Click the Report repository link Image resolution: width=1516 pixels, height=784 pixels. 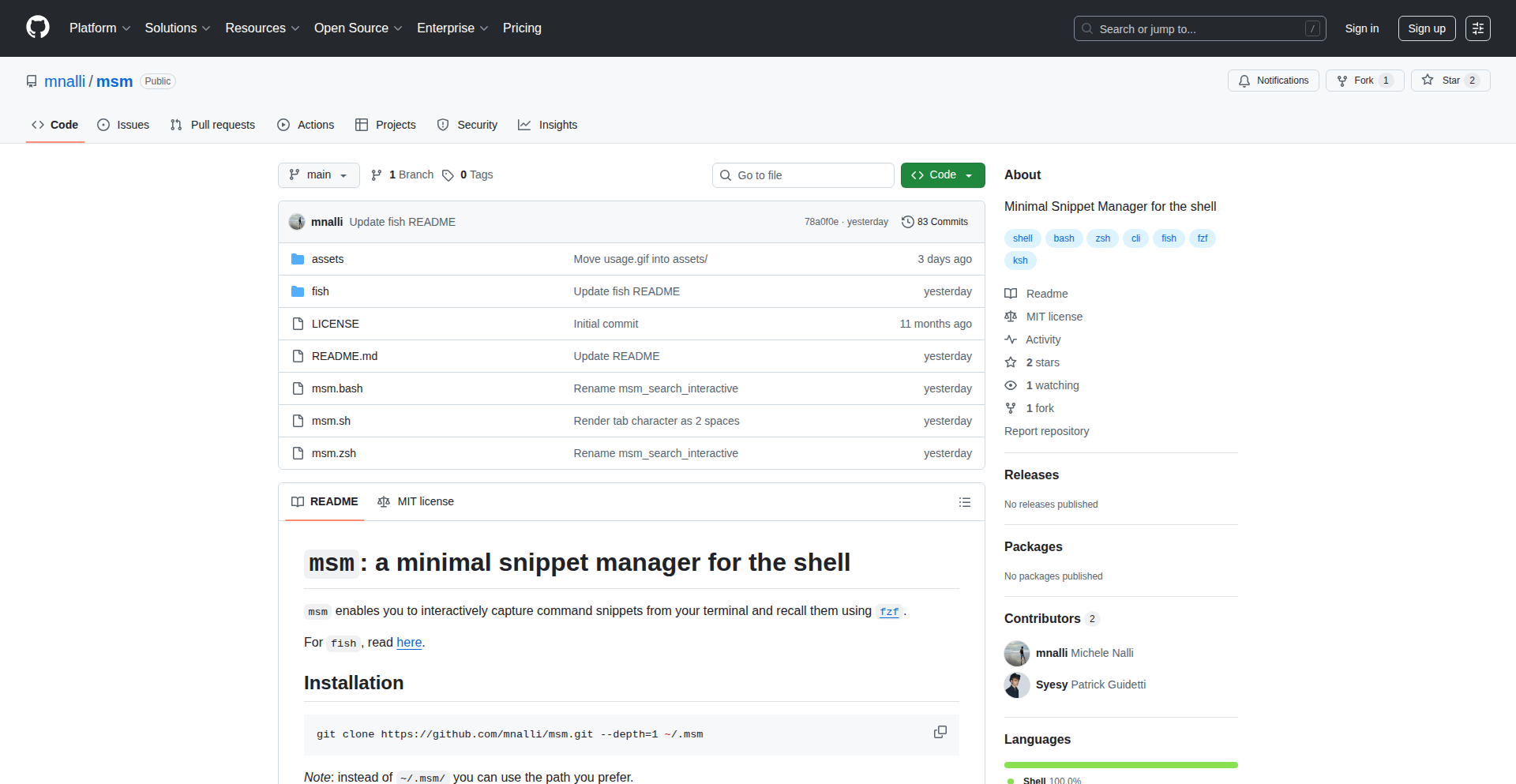1046,431
